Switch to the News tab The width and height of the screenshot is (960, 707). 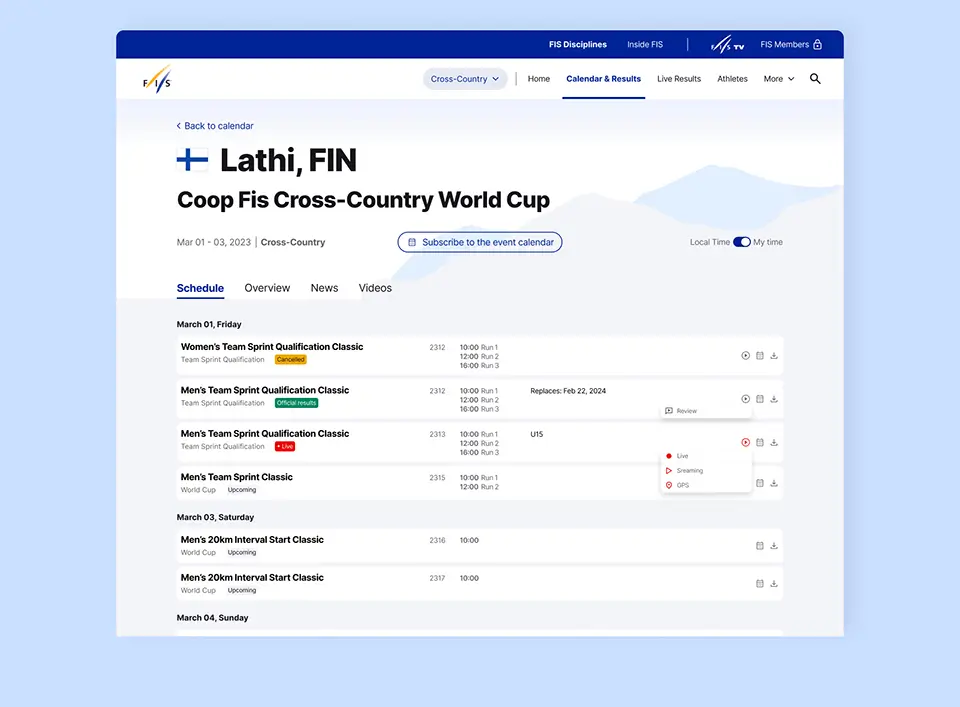point(324,288)
